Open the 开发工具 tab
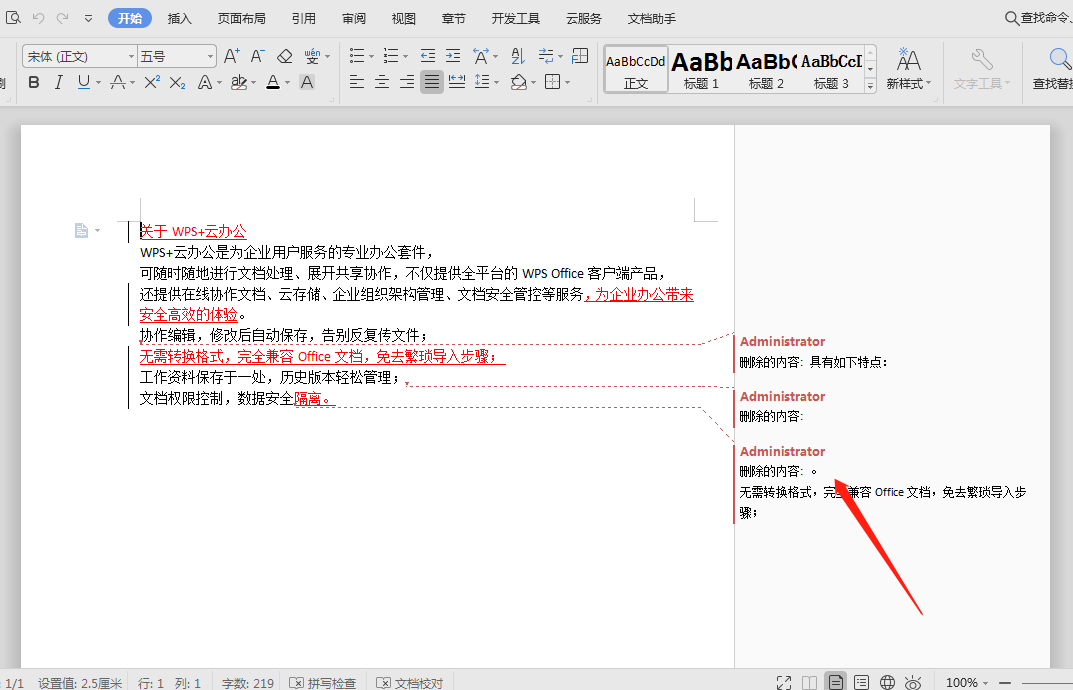The image size is (1073, 690). tap(515, 18)
